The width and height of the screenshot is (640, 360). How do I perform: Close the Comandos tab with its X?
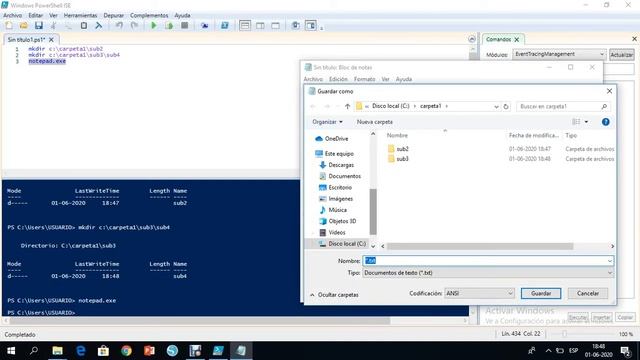coord(517,40)
